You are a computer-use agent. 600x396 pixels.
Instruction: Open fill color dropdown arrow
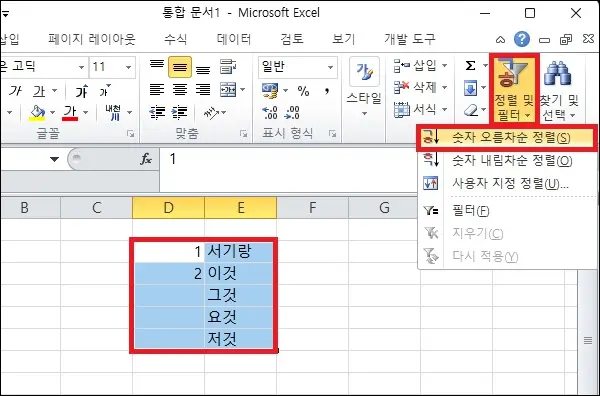[x=52, y=112]
